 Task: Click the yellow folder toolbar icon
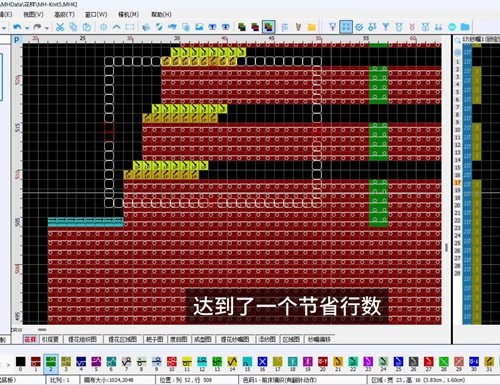click(312, 27)
